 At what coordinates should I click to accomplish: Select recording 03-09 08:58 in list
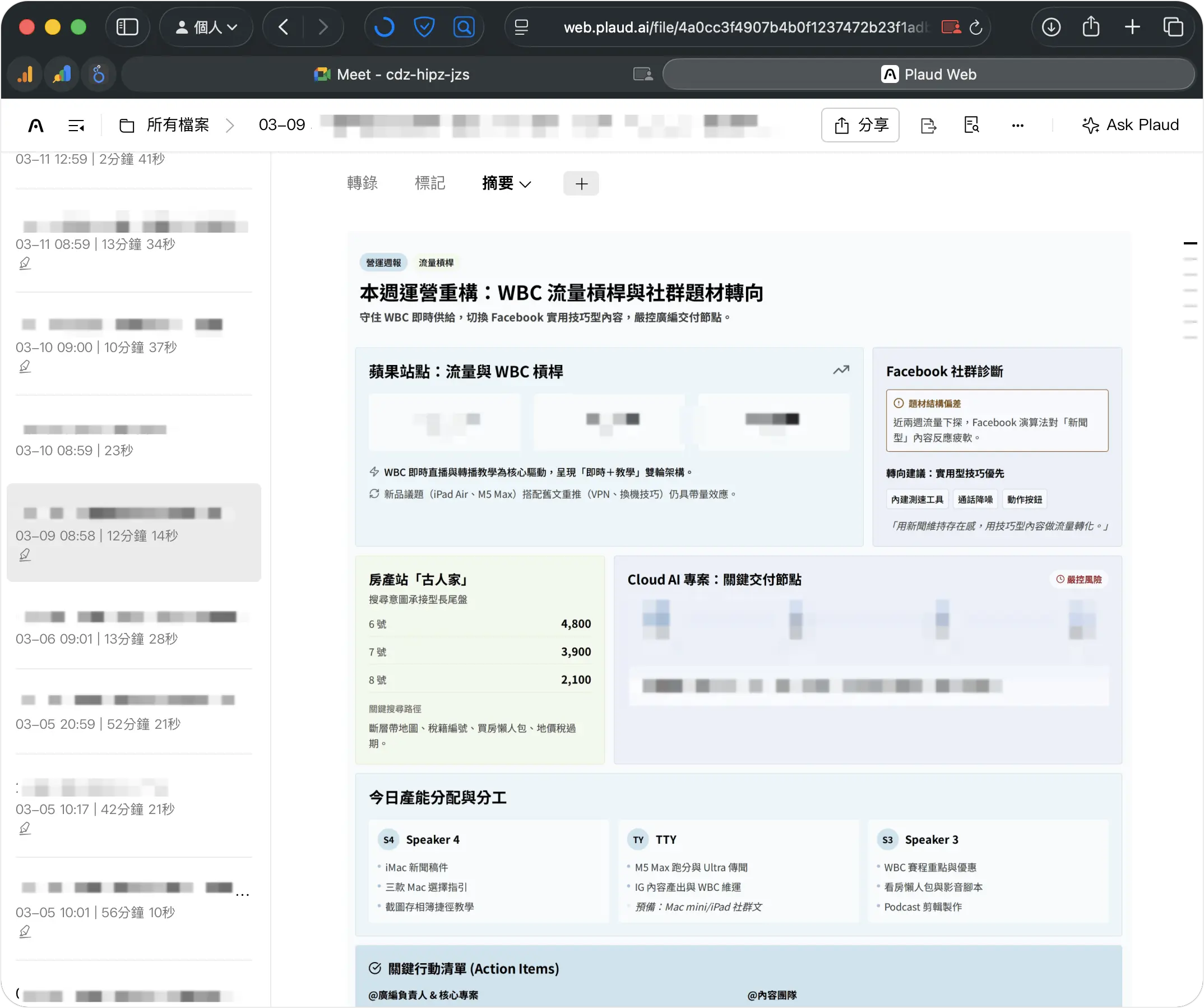click(134, 533)
